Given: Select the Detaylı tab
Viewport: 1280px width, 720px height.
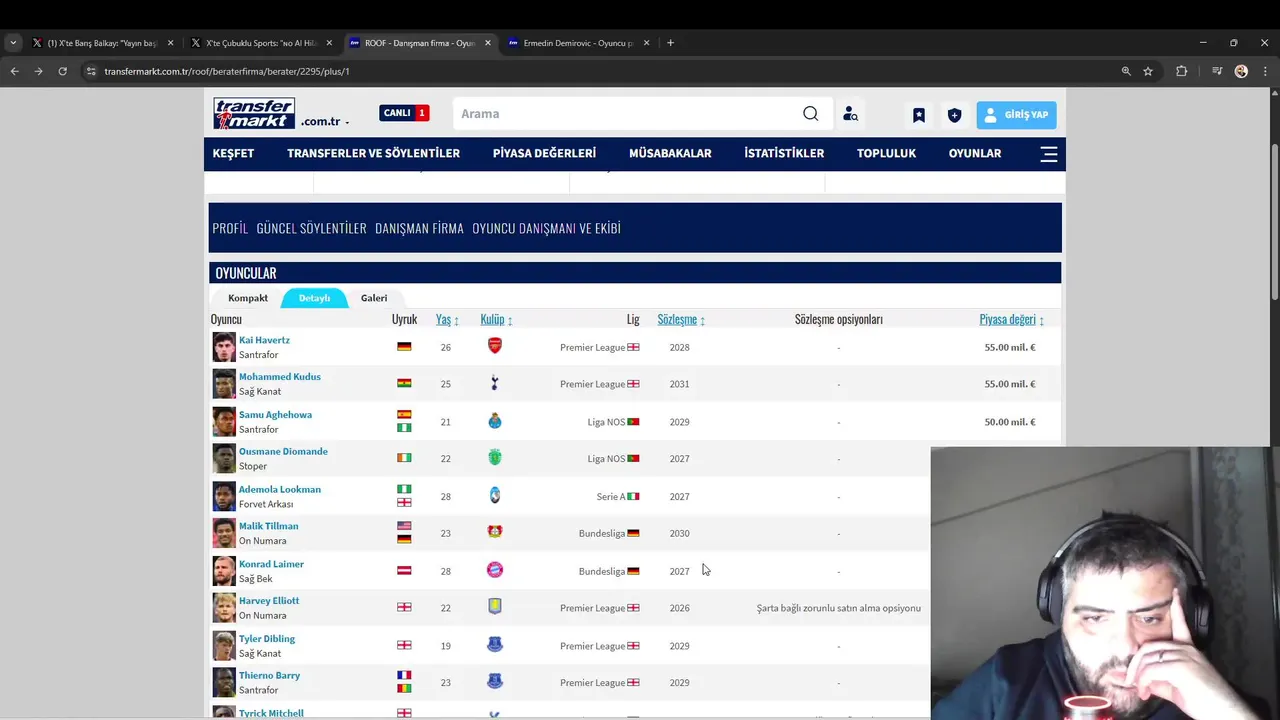Looking at the screenshot, I should [314, 298].
